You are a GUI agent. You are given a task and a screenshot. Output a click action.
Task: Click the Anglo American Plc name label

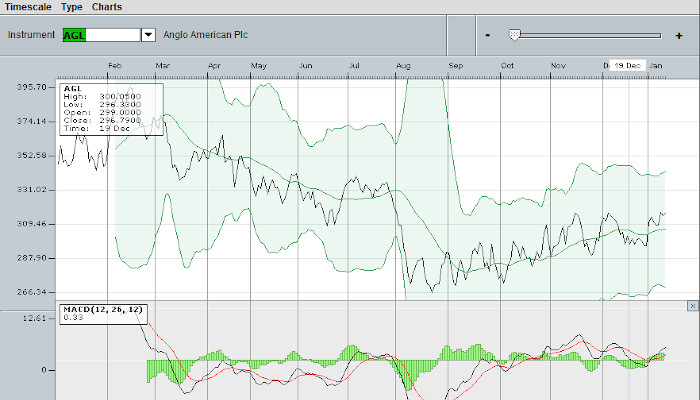coord(205,35)
